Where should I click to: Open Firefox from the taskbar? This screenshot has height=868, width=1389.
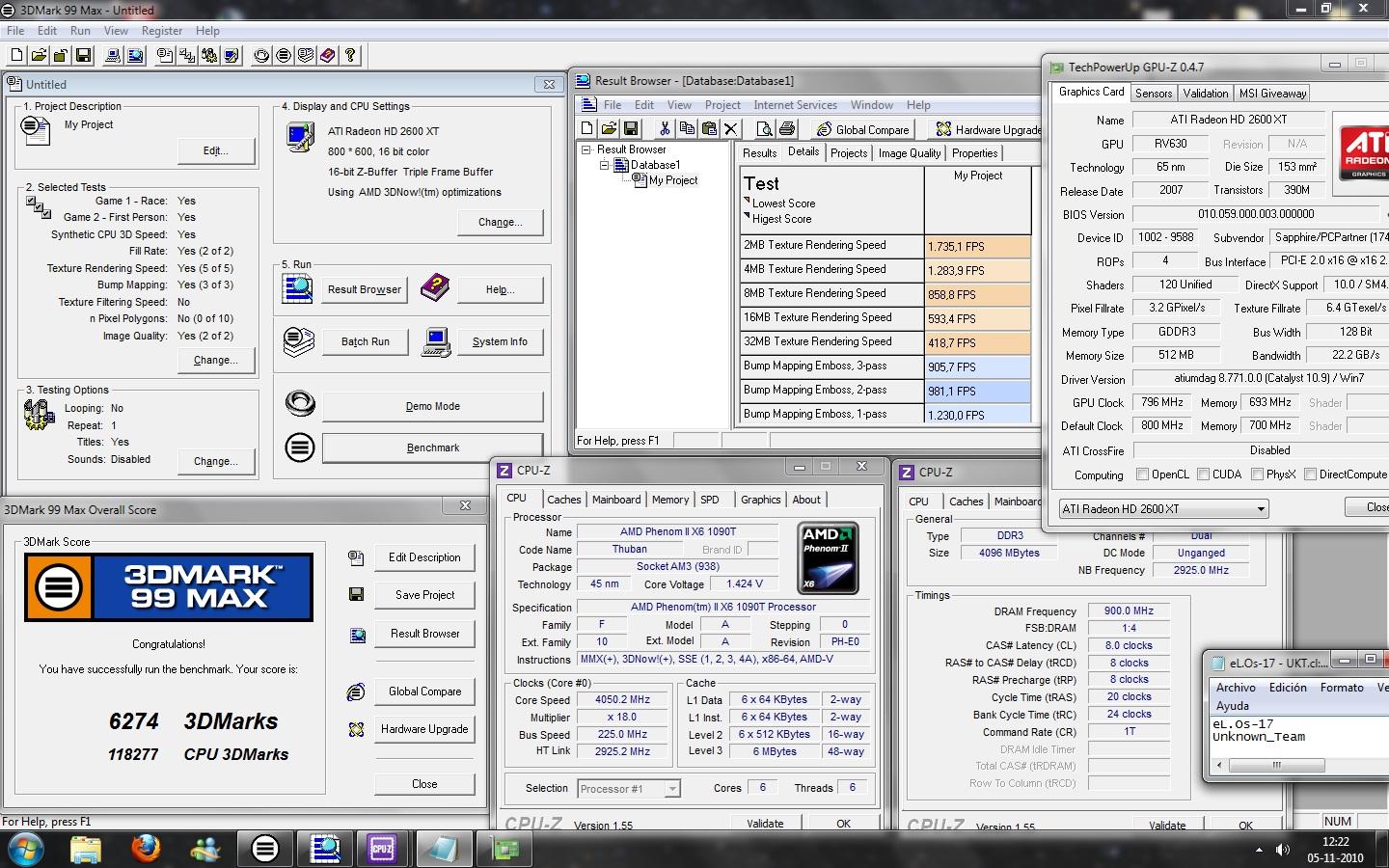pos(146,849)
